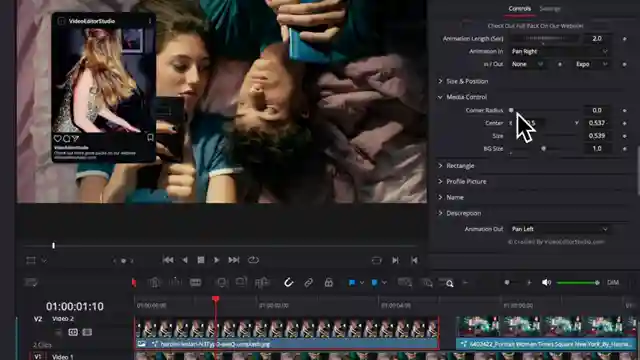
Task: Open the Animation Out dropdown showing Pan Left
Action: [x=559, y=229]
